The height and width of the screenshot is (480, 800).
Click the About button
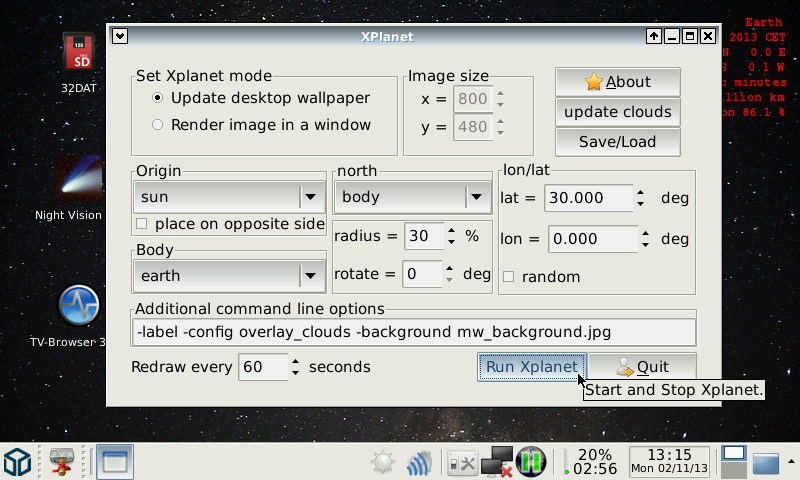pos(617,82)
